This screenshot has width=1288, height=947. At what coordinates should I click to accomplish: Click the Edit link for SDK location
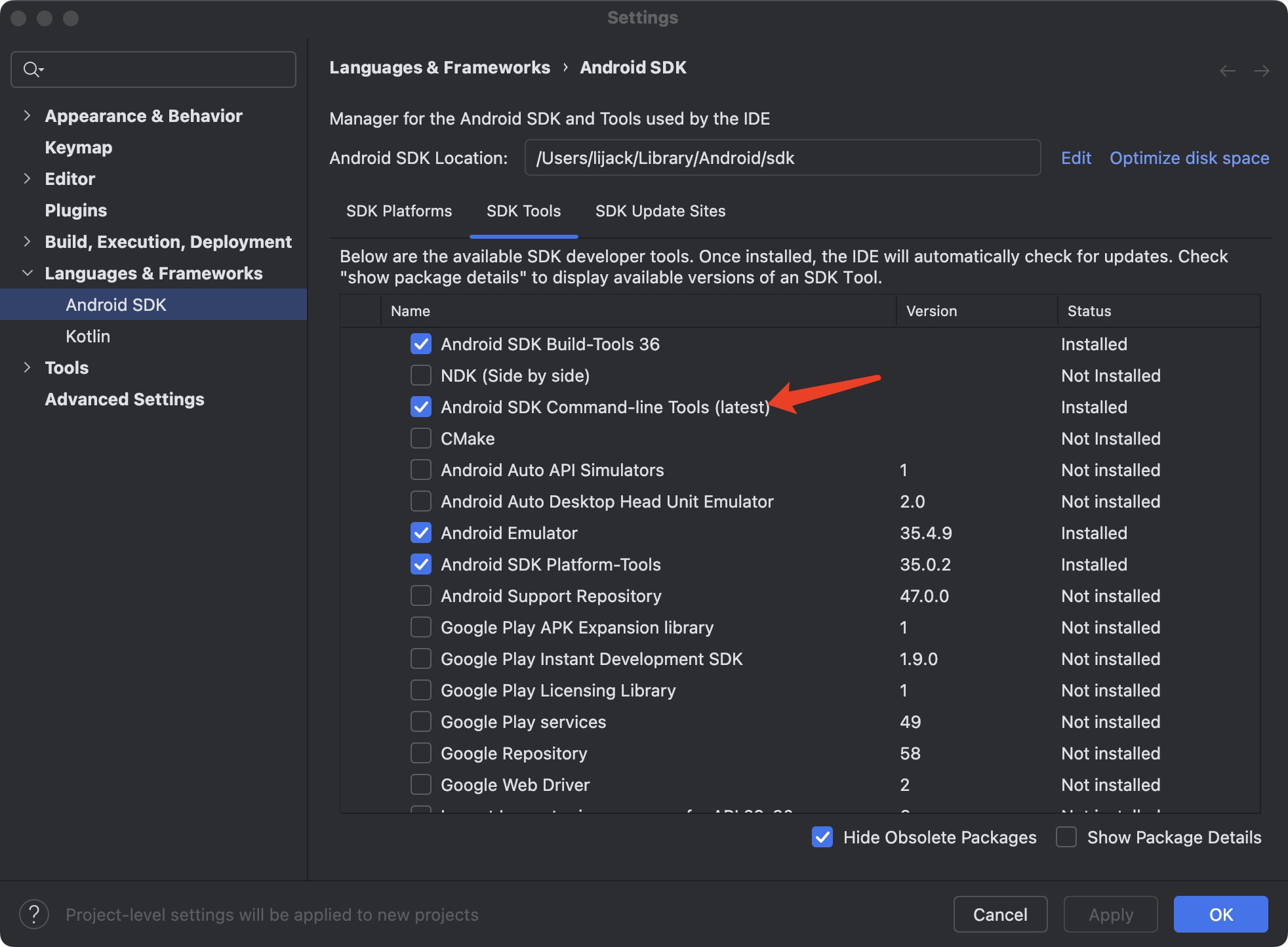pos(1076,157)
